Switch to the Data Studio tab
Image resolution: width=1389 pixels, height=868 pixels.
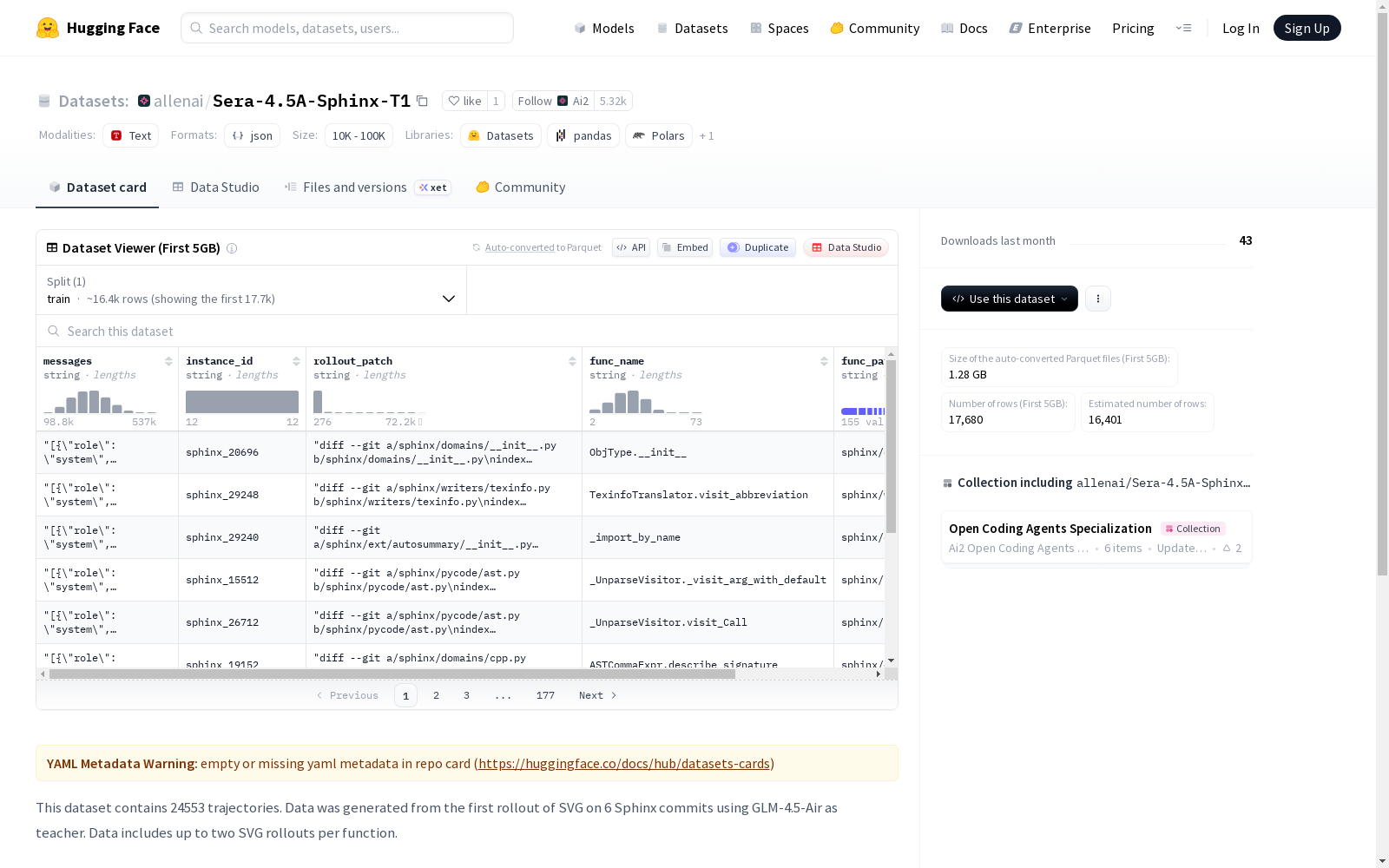click(216, 187)
